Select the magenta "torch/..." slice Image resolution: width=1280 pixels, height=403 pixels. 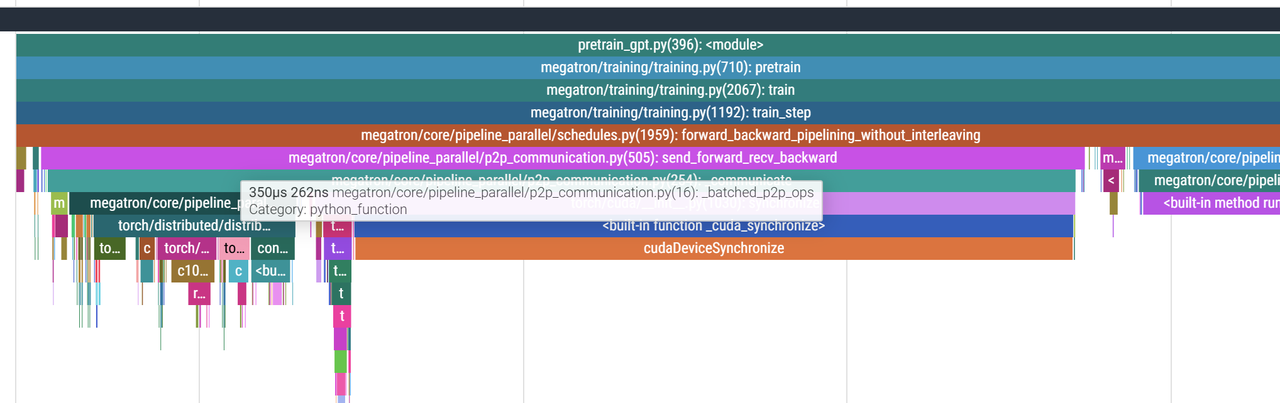[187, 248]
